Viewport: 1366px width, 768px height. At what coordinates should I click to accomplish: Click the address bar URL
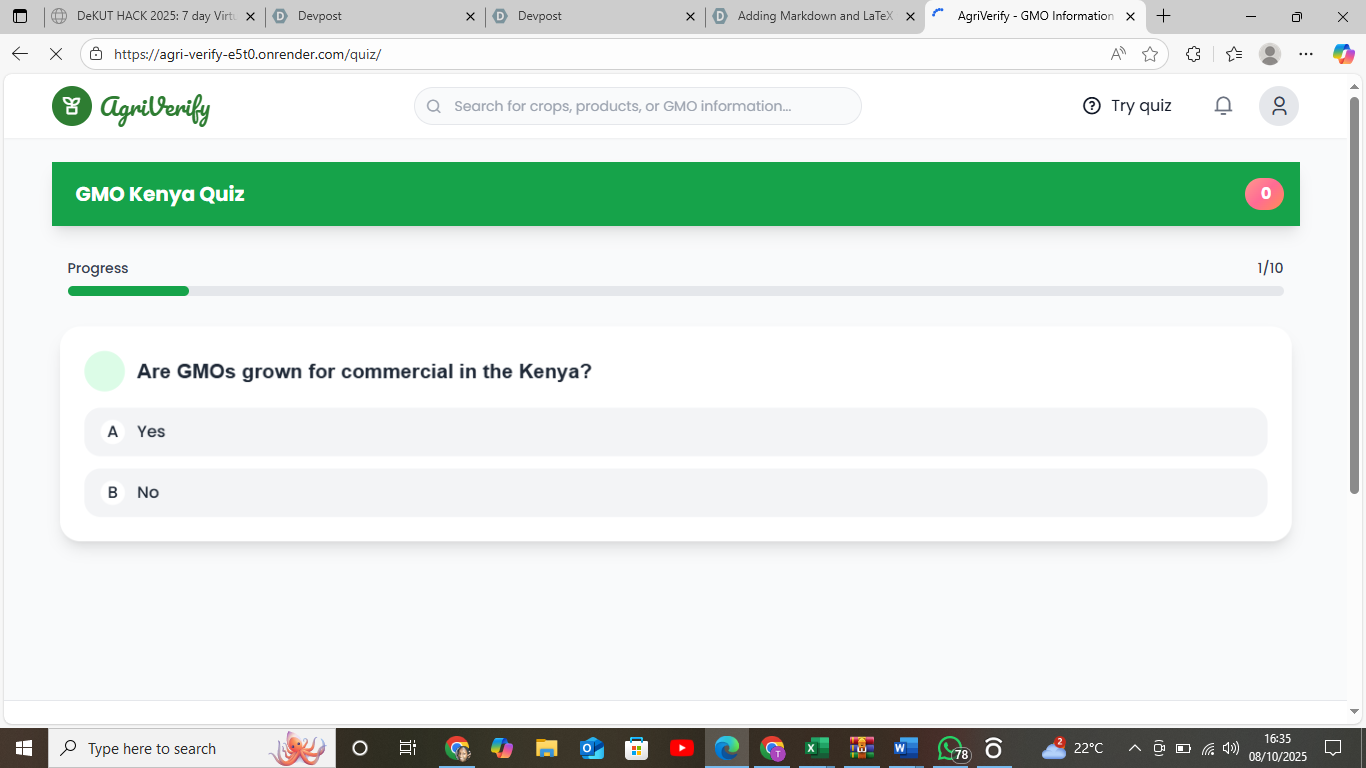click(247, 54)
